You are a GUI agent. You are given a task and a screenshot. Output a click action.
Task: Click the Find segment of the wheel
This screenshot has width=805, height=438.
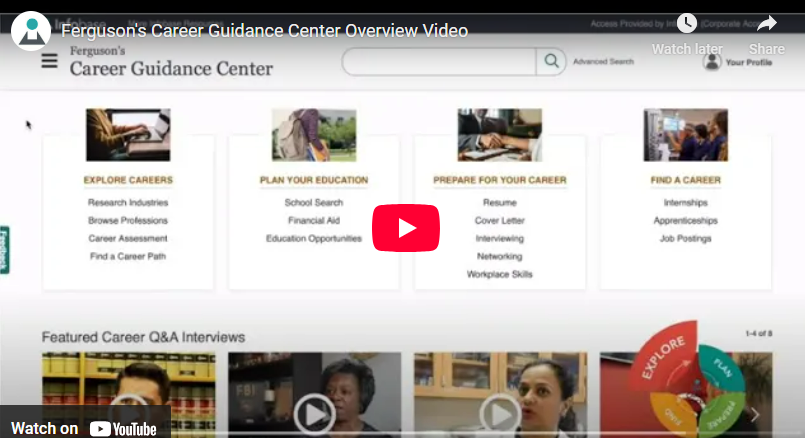coord(673,415)
